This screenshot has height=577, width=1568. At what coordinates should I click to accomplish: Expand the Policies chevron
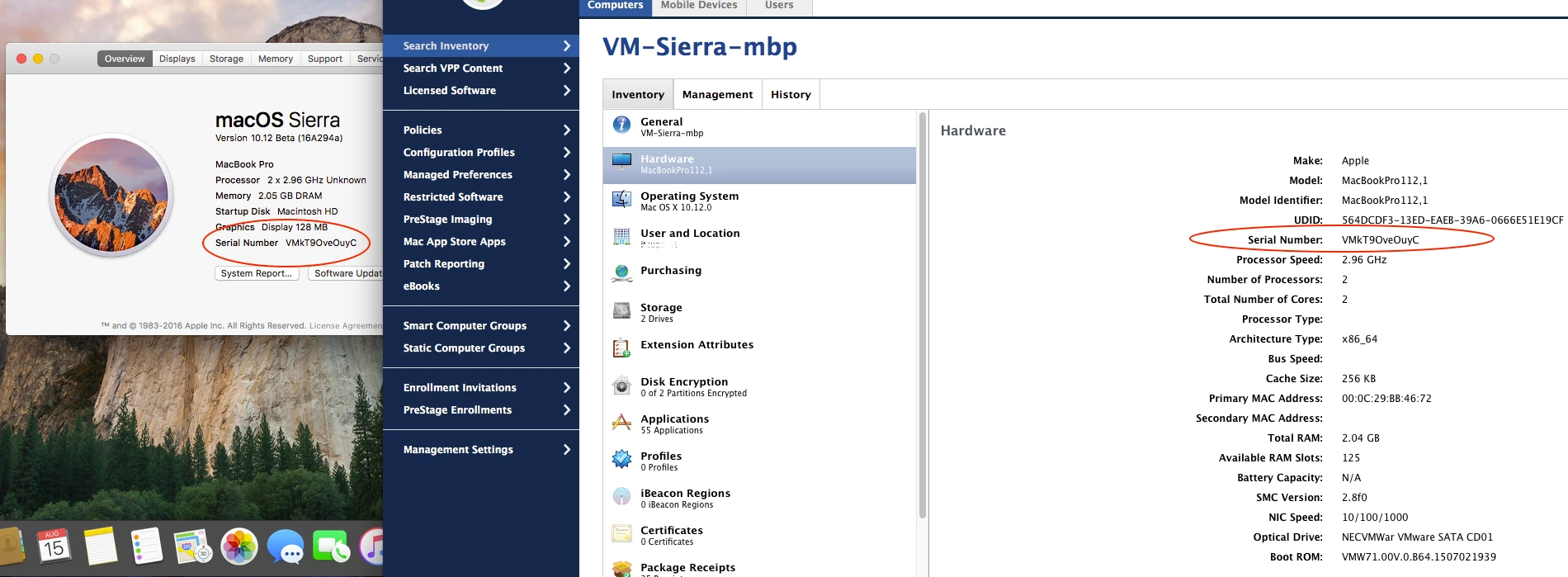click(566, 130)
